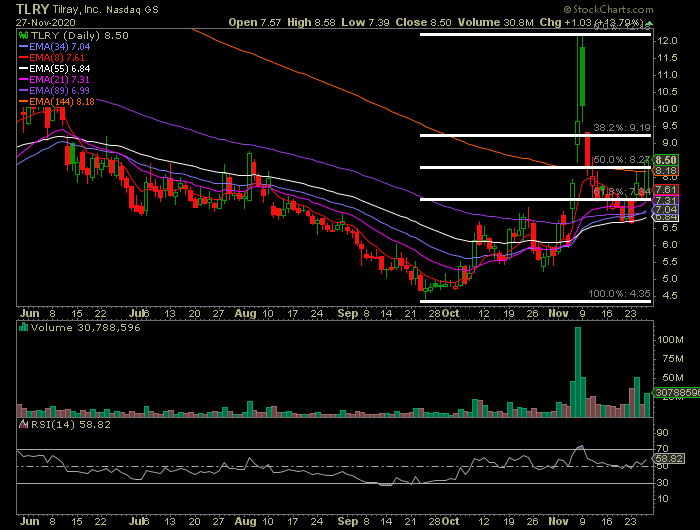Select the Close 8.50 value
700x530 pixels.
pos(423,22)
